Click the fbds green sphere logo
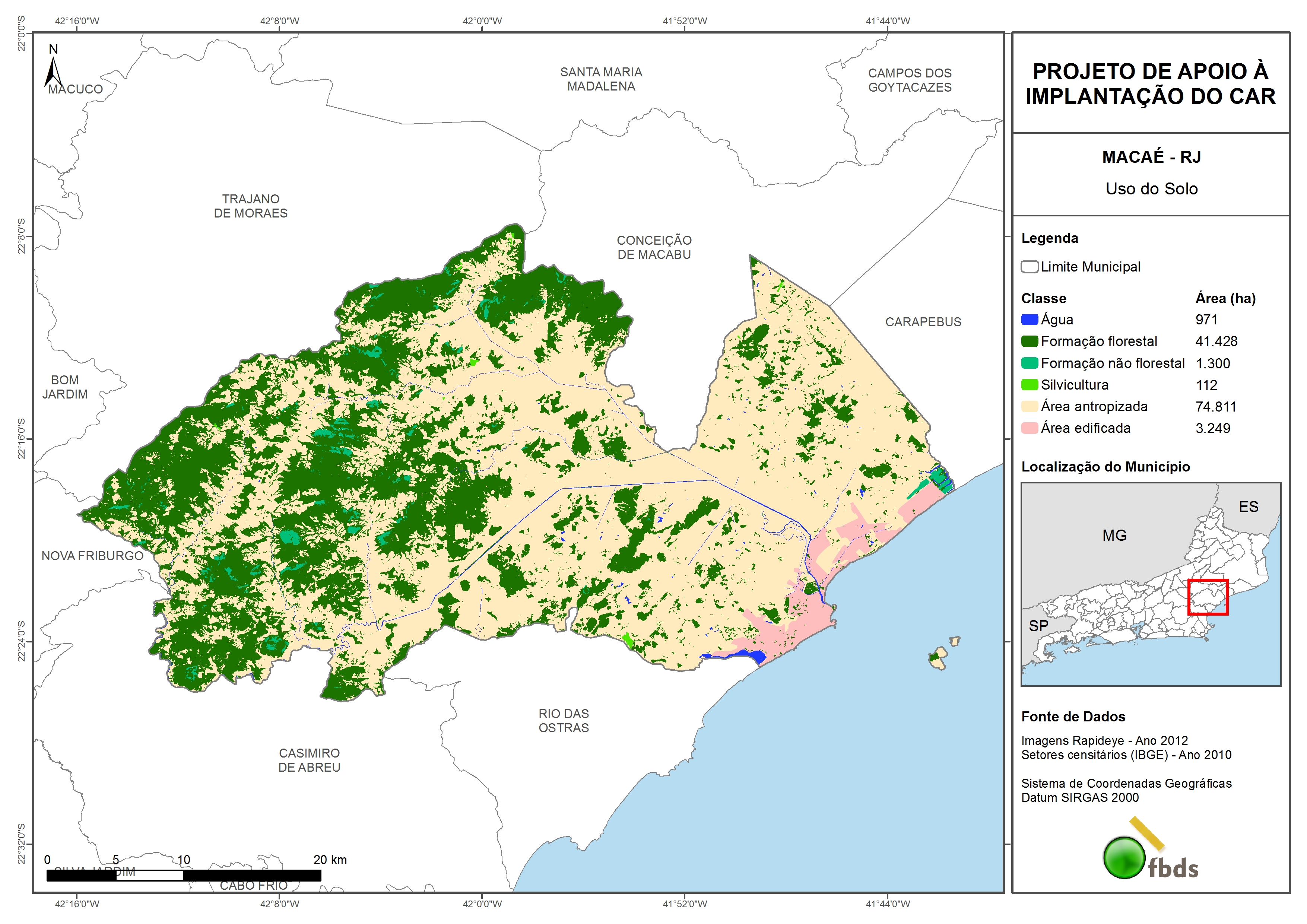Screen dimensions: 1307x924 click(1124, 857)
